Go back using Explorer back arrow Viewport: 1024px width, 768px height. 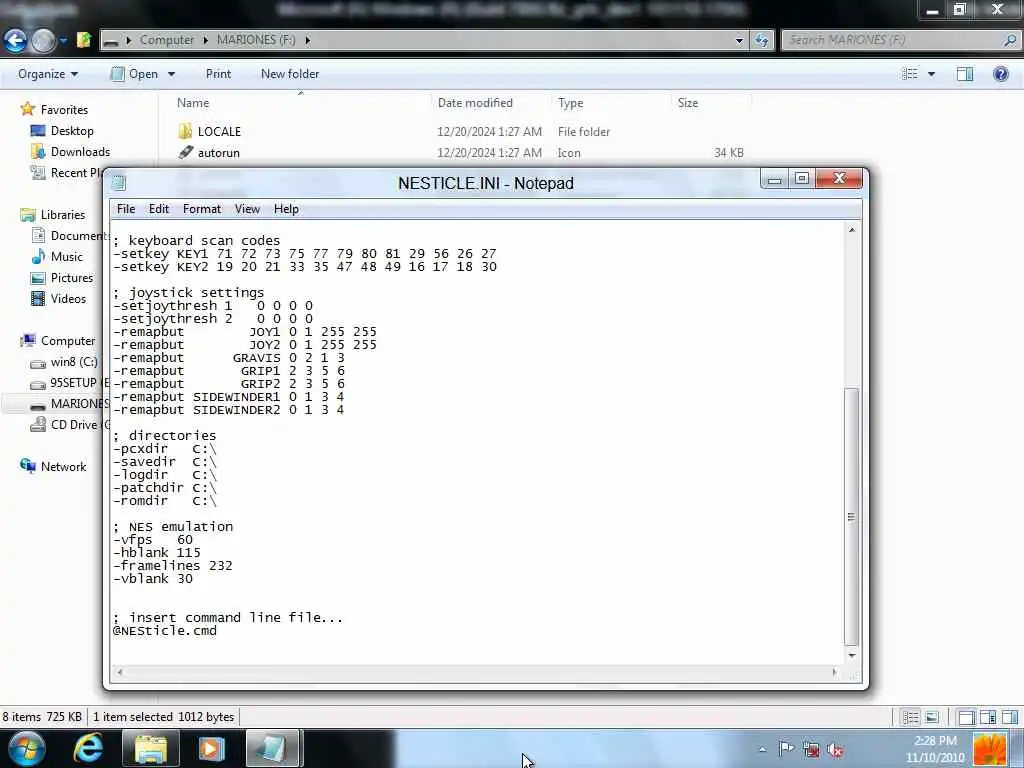(x=15, y=40)
